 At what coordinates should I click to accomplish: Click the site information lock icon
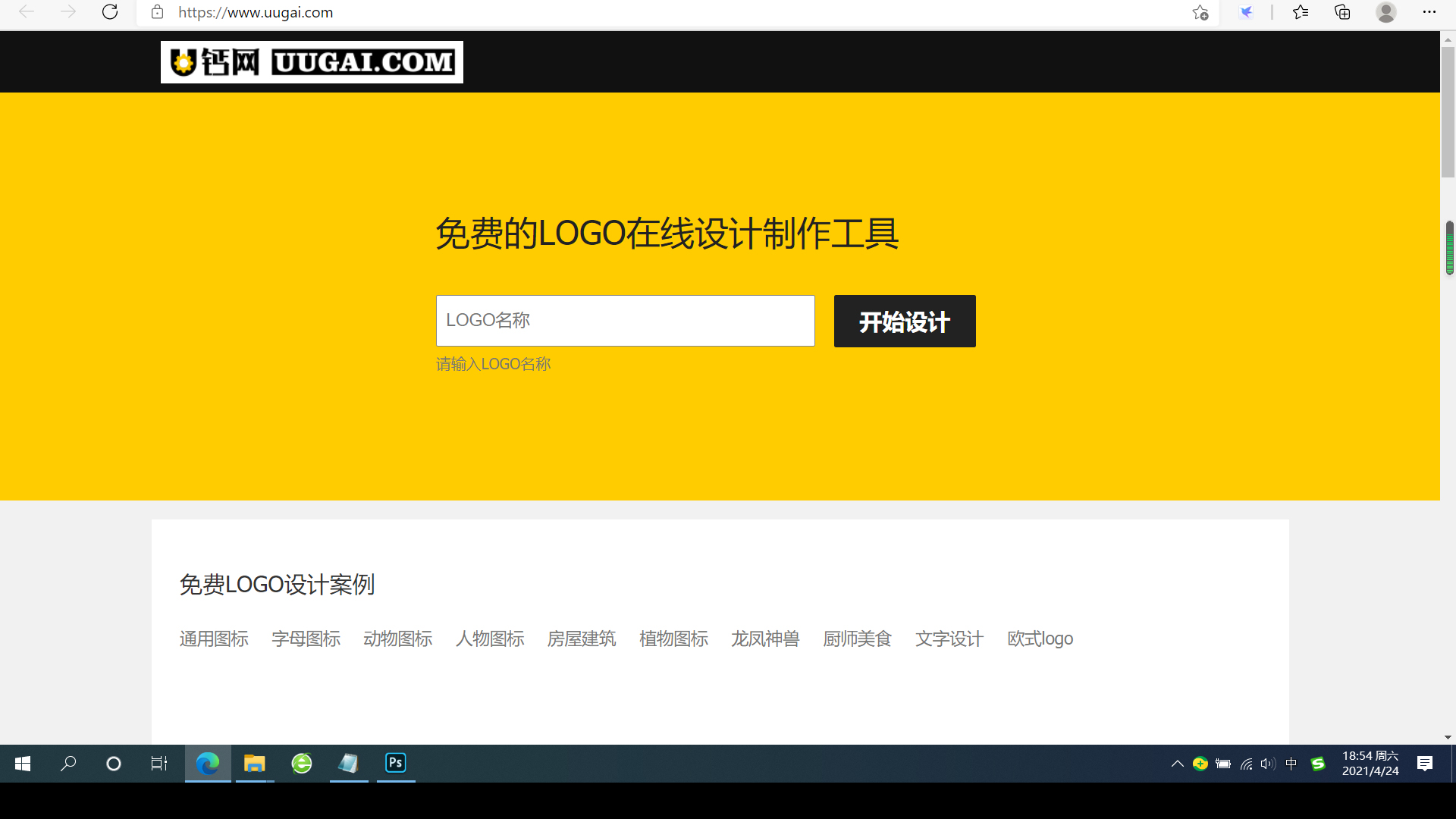click(157, 12)
